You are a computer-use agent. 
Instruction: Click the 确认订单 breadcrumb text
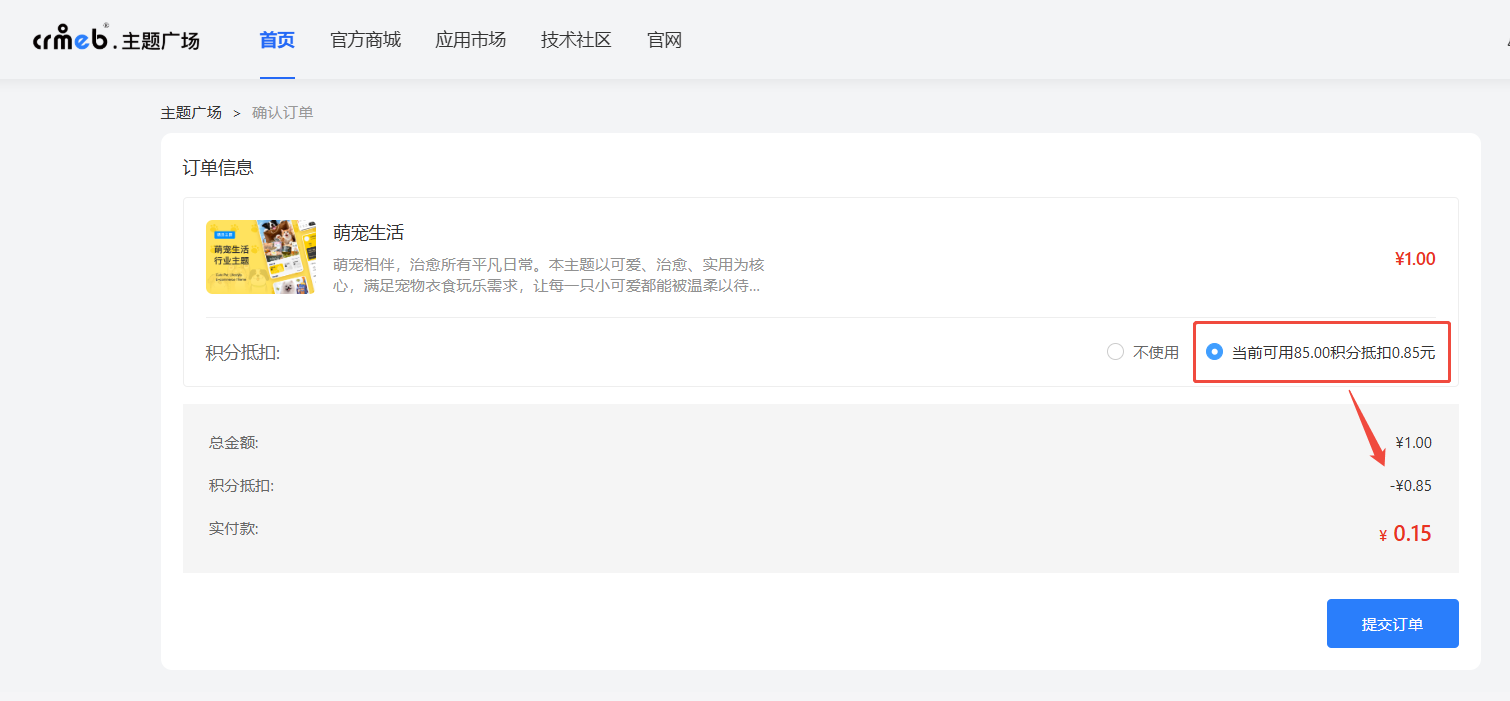click(x=282, y=113)
